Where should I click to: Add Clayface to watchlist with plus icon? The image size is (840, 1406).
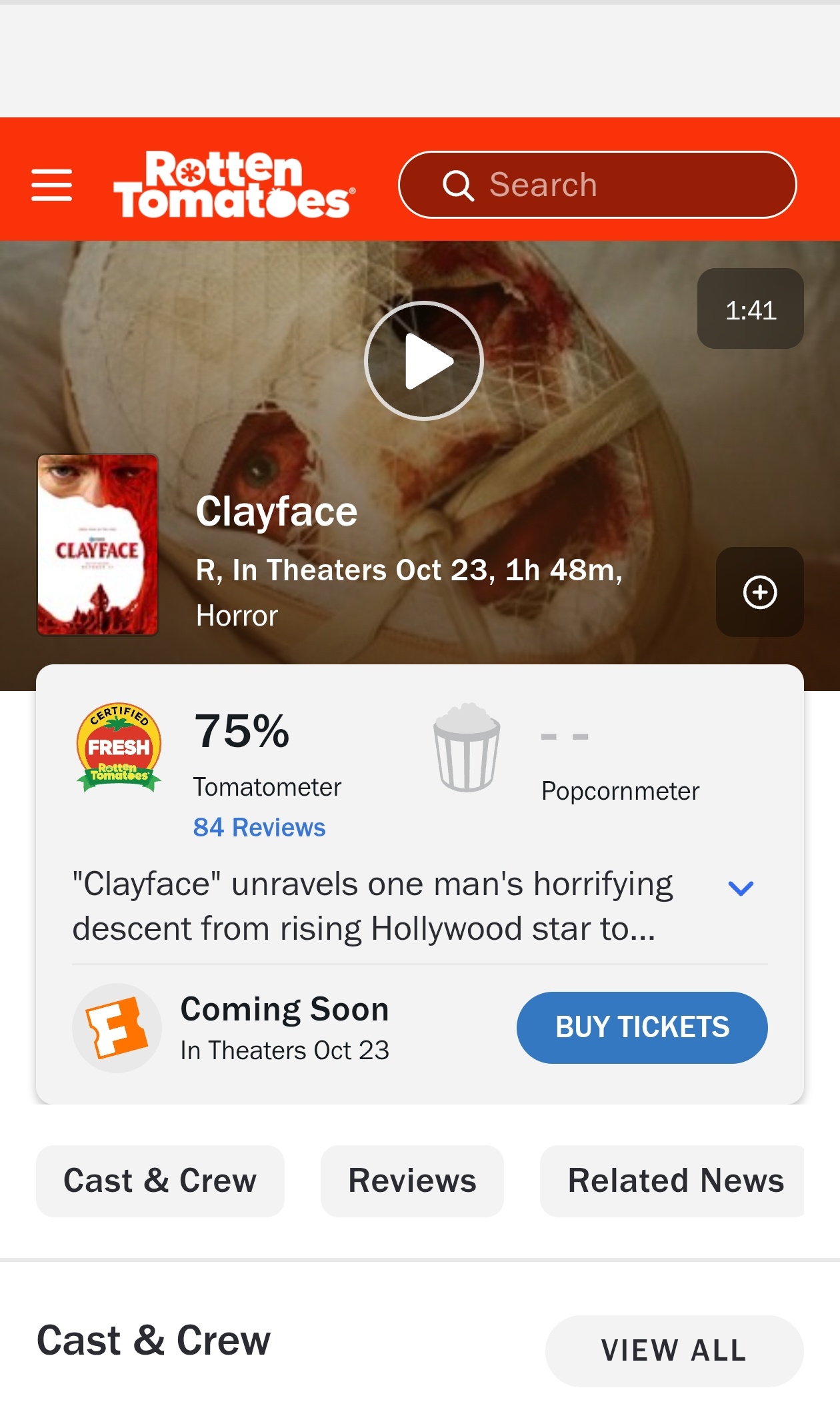pos(760,592)
